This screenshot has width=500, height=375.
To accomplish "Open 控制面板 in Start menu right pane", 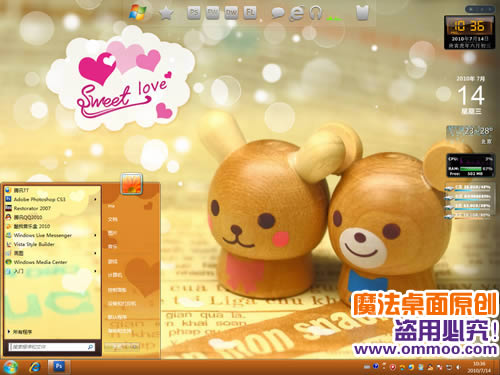I will (117, 290).
